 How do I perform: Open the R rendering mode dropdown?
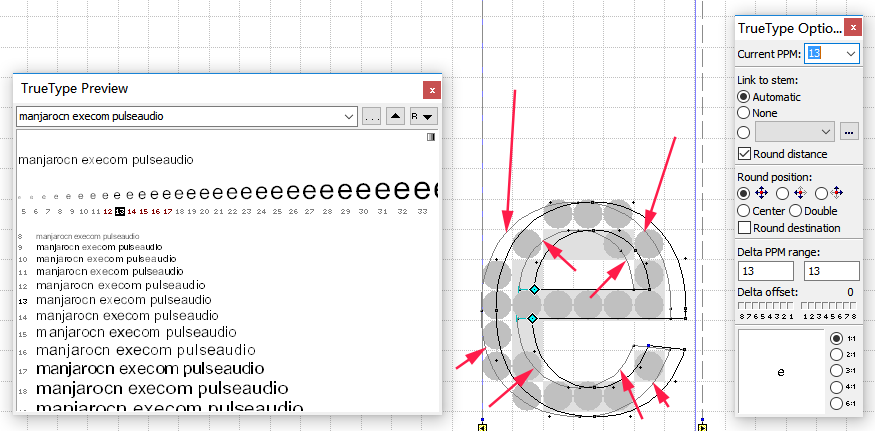pyautogui.click(x=424, y=117)
